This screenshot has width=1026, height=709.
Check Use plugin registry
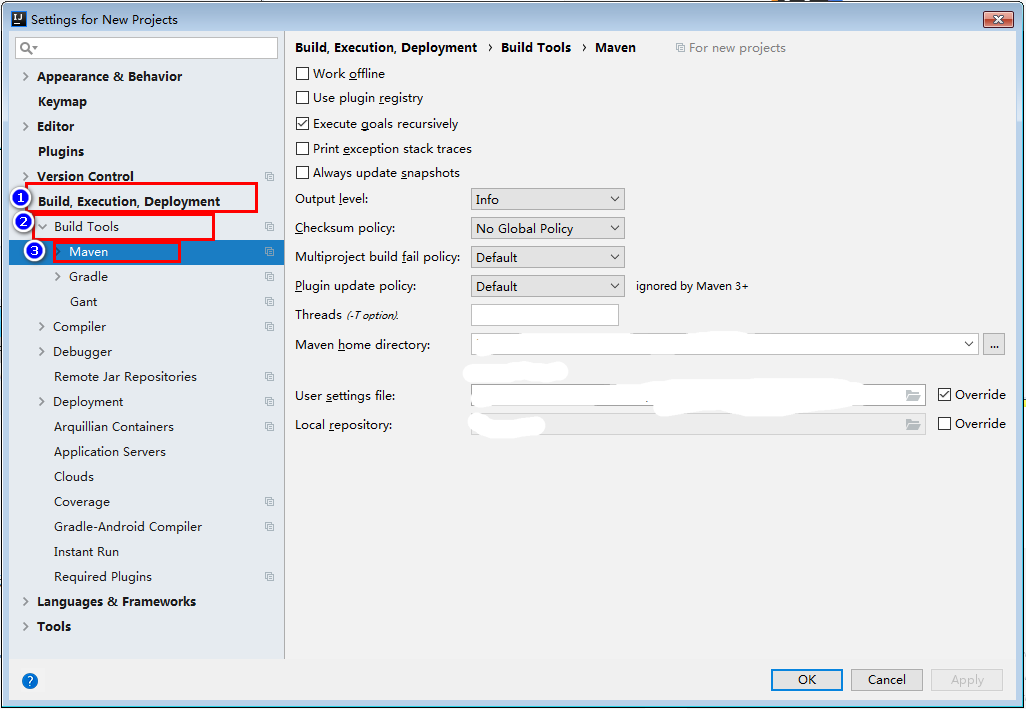click(302, 97)
